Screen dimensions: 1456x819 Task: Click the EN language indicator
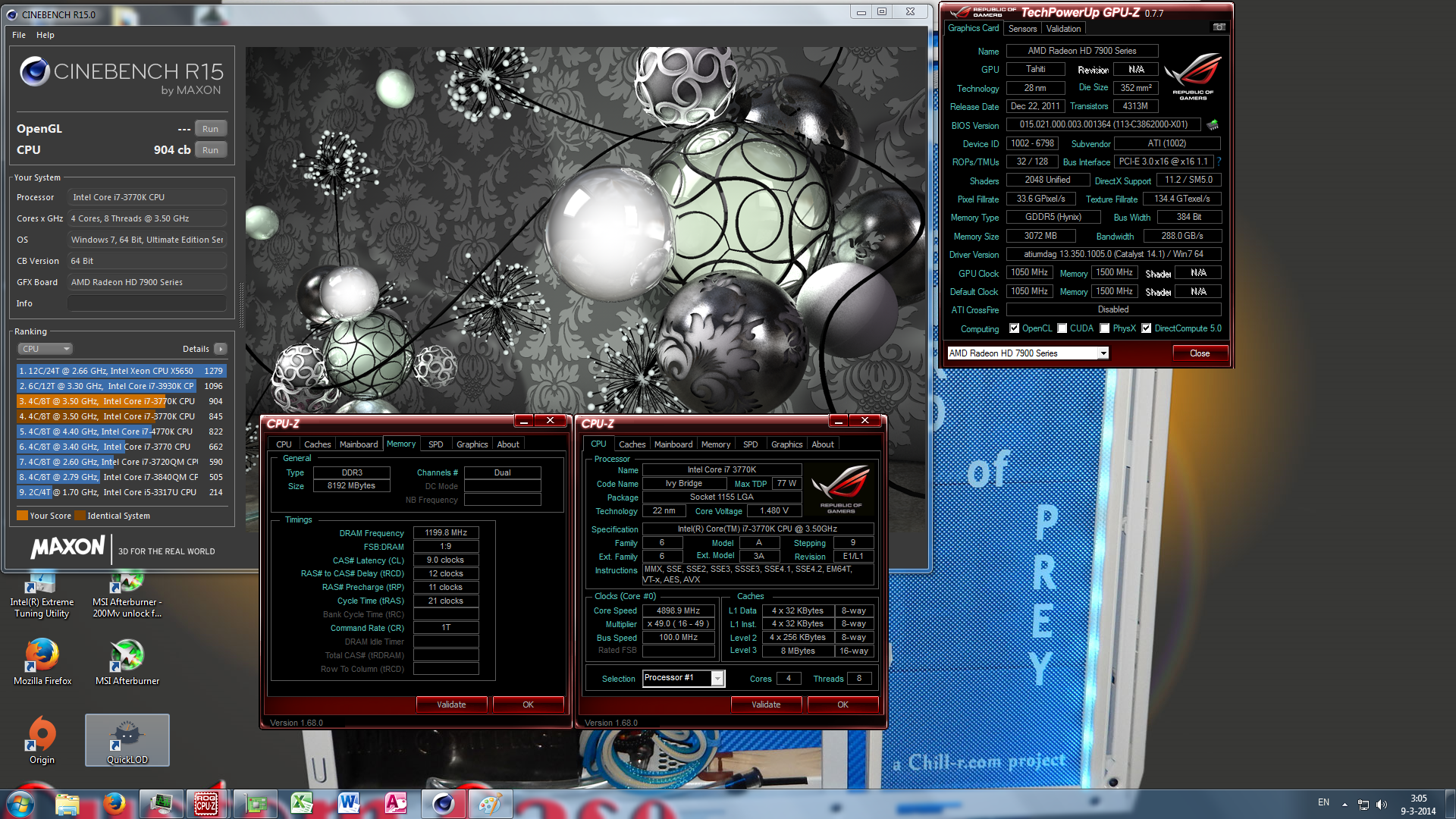point(1323,802)
